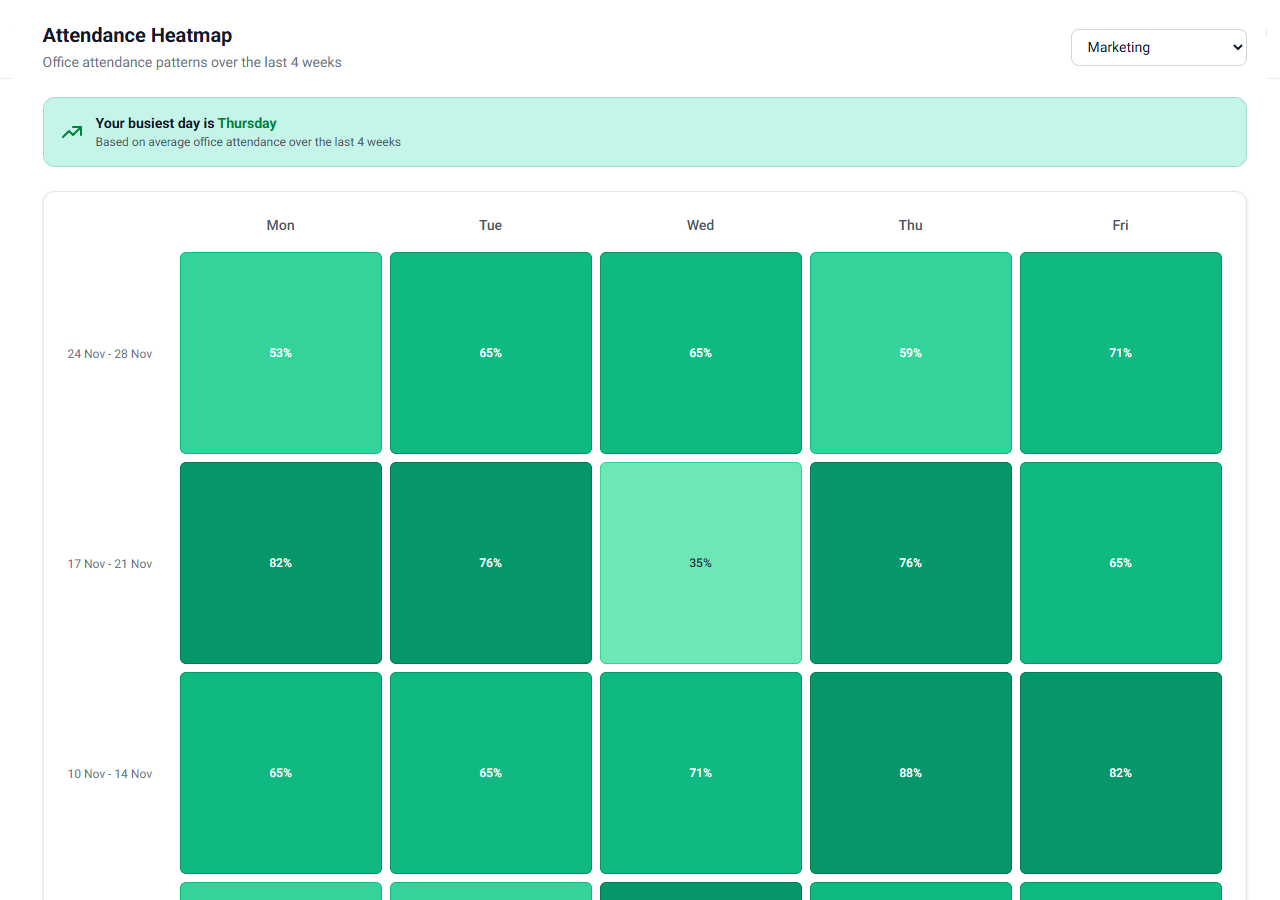
Task: Click the 'Thursday' busiest day text
Action: click(x=247, y=123)
